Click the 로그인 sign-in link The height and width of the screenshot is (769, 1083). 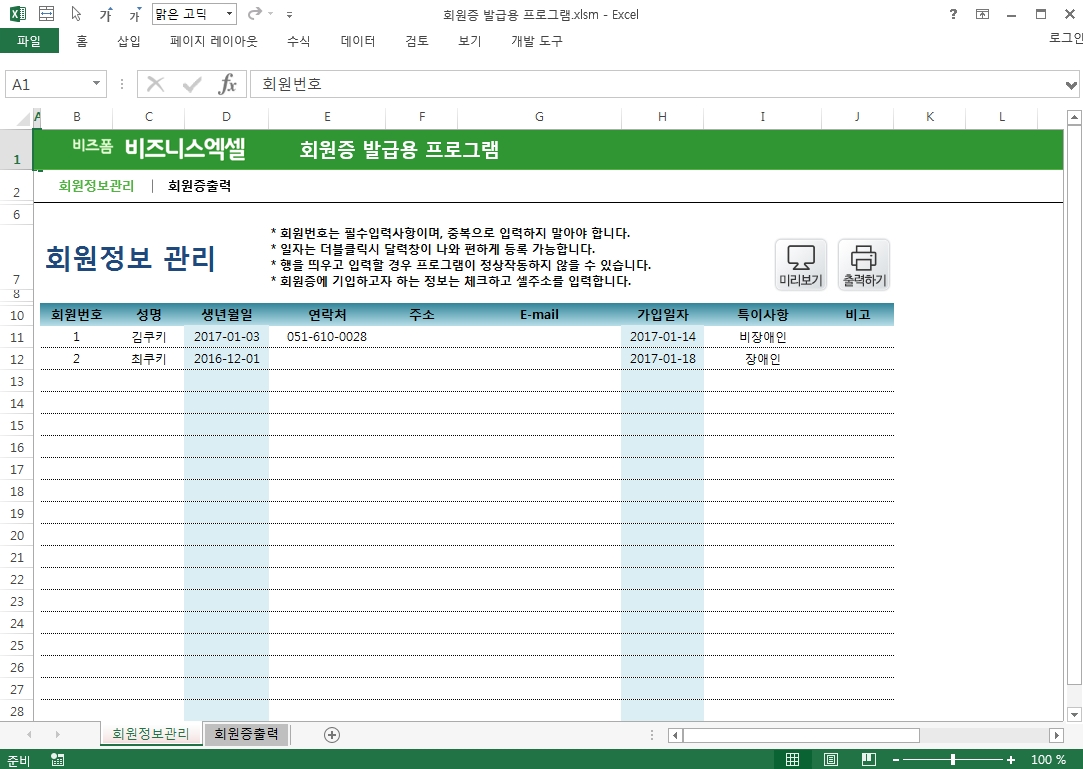pos(1066,38)
